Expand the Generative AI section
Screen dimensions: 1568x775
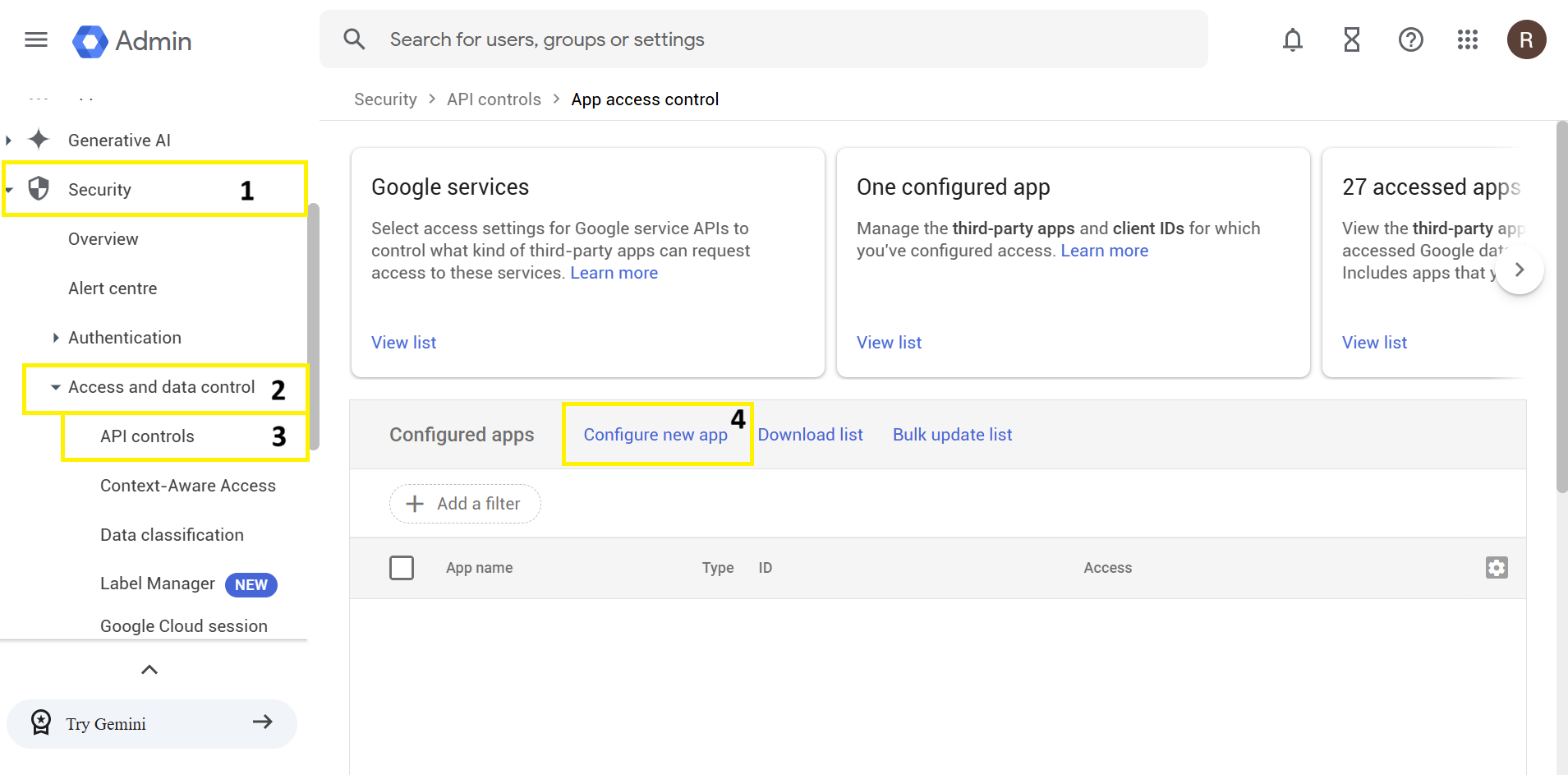9,141
